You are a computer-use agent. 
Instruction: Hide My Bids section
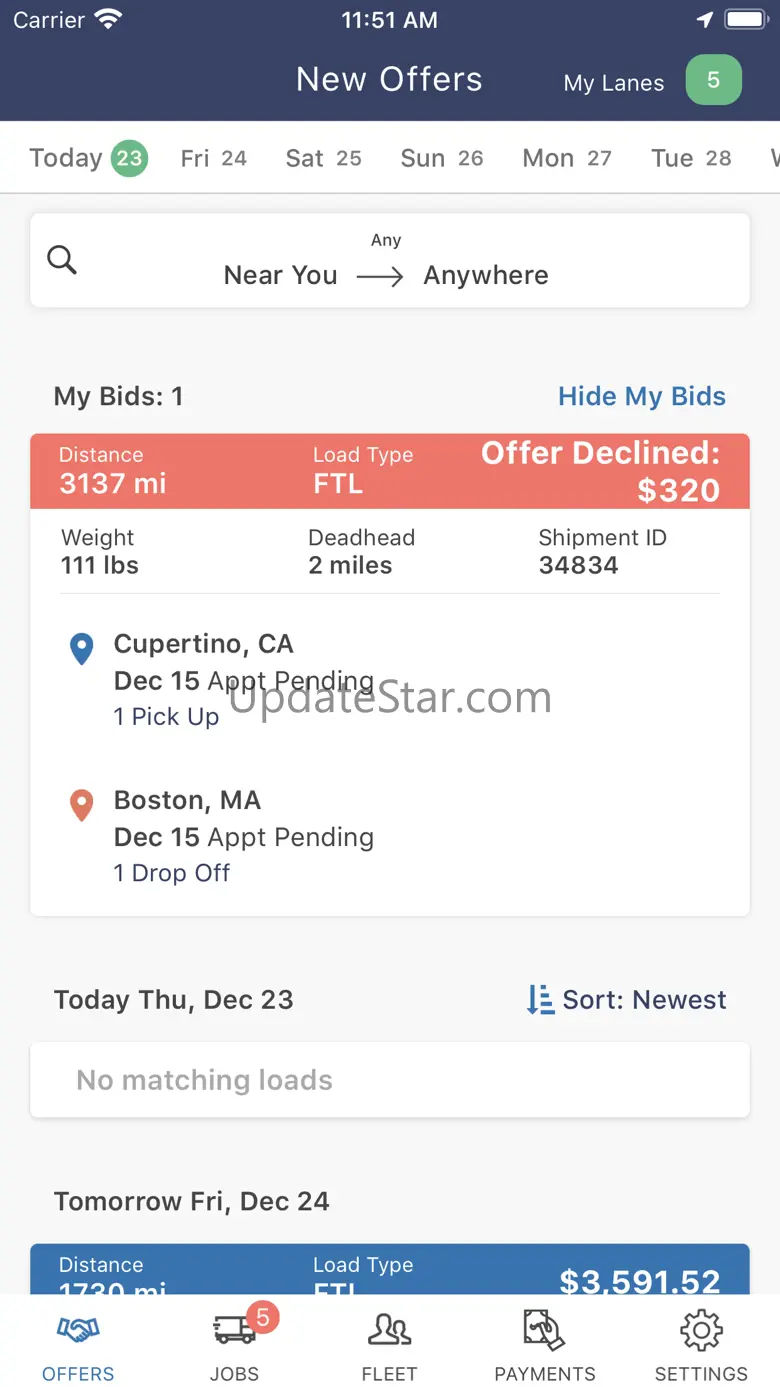click(x=641, y=396)
